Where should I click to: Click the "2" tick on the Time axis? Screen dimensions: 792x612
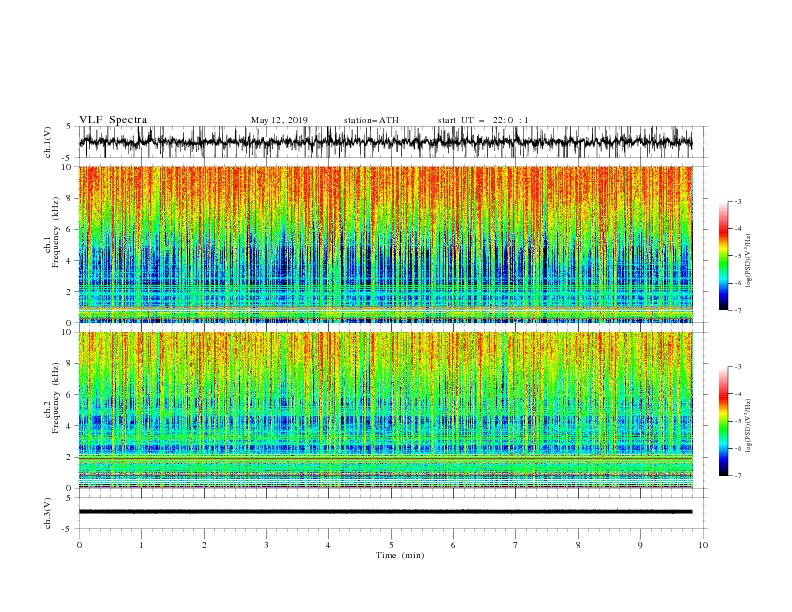tap(204, 545)
